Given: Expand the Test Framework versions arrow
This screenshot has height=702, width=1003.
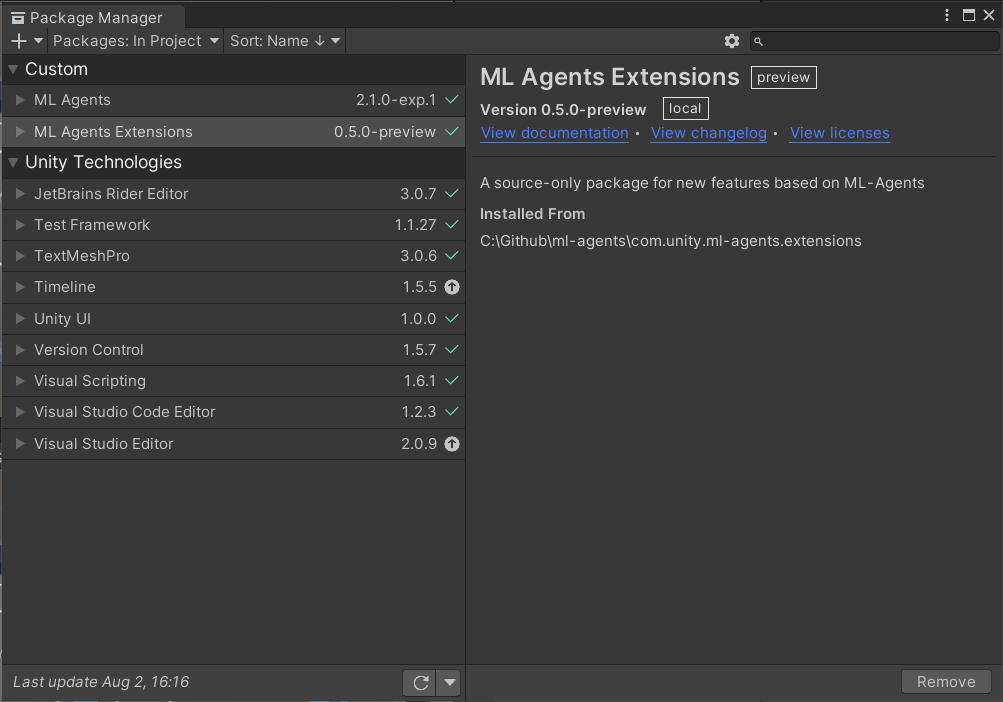Looking at the screenshot, I should point(20,225).
